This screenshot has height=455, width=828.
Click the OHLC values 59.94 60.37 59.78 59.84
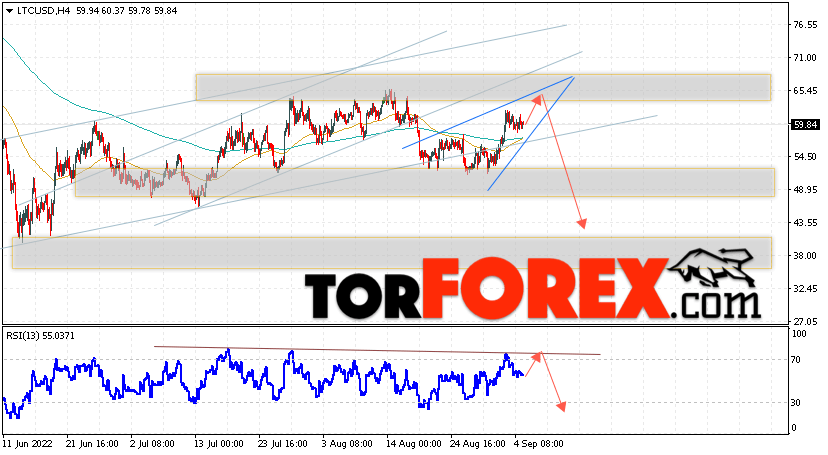pos(126,11)
